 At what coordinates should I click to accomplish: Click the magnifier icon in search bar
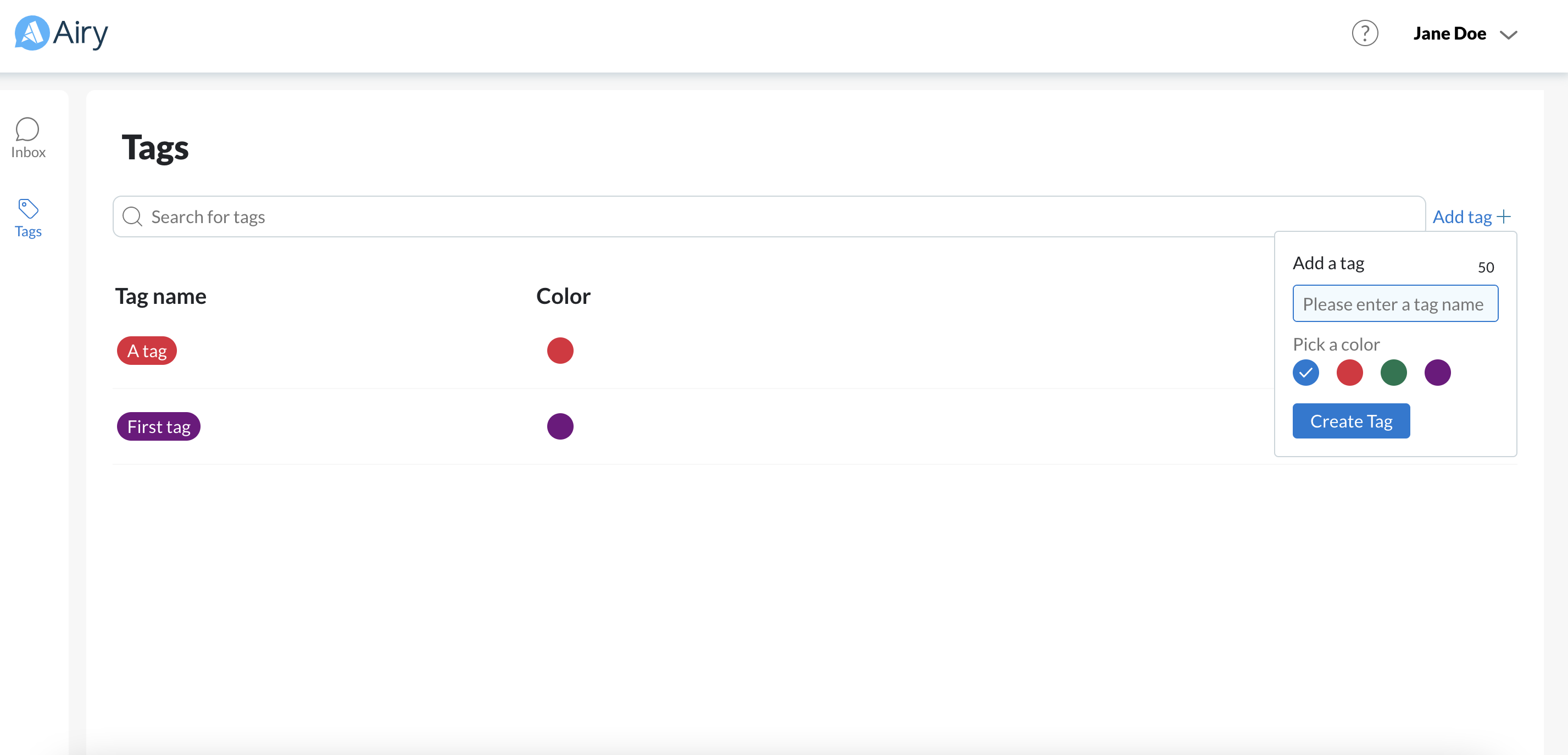(132, 216)
